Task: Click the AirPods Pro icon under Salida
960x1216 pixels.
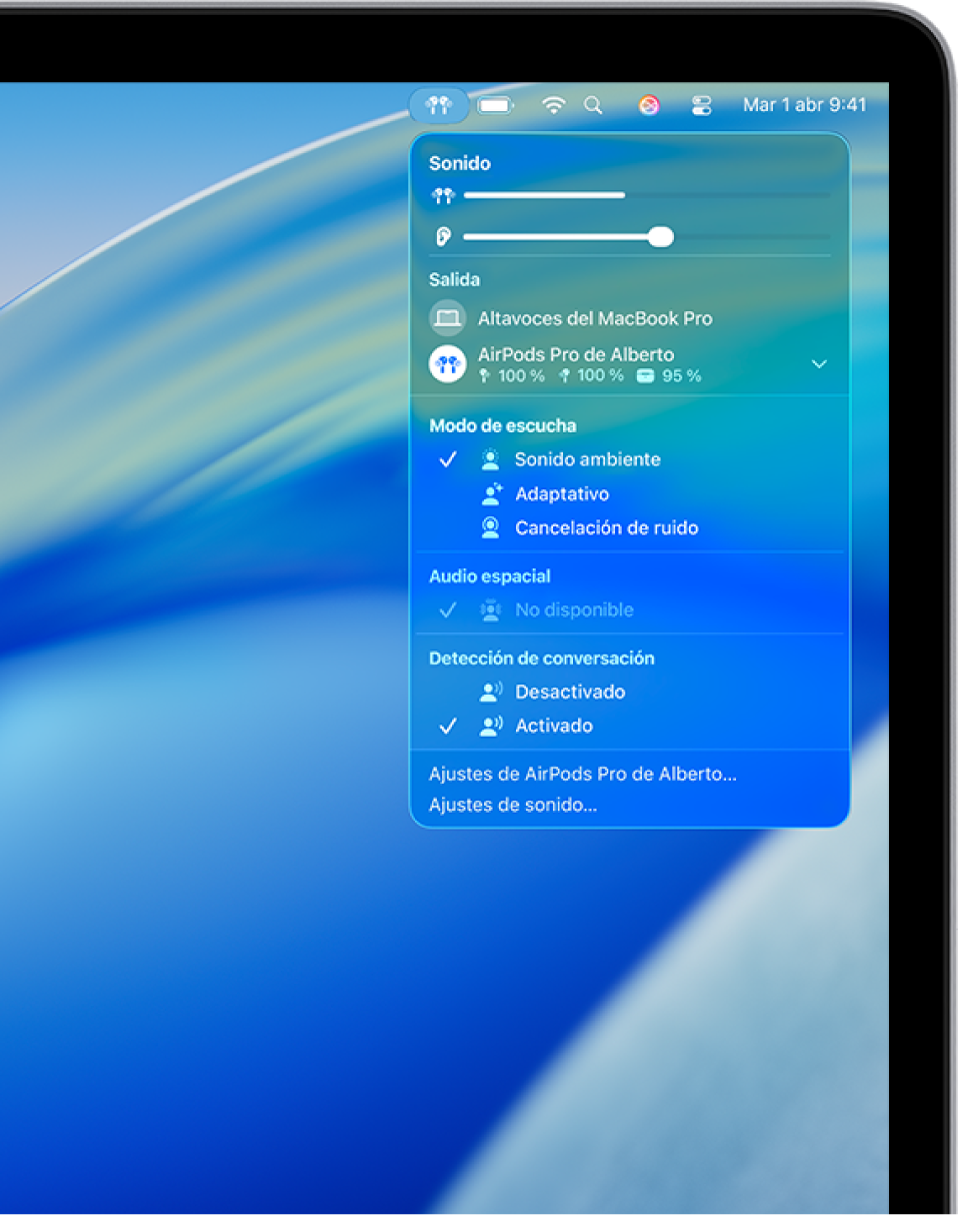Action: (447, 363)
